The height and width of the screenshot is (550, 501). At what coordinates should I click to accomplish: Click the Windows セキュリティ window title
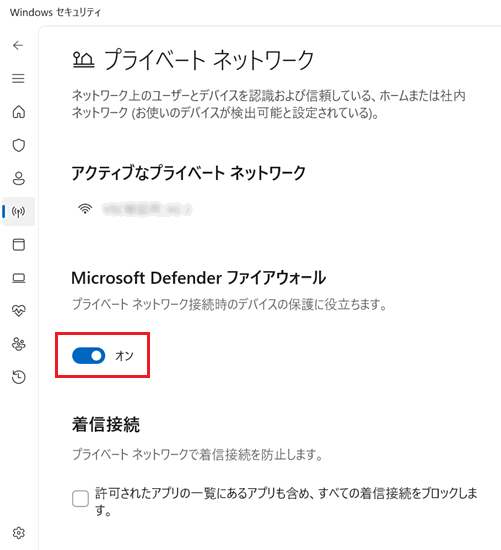click(x=55, y=12)
